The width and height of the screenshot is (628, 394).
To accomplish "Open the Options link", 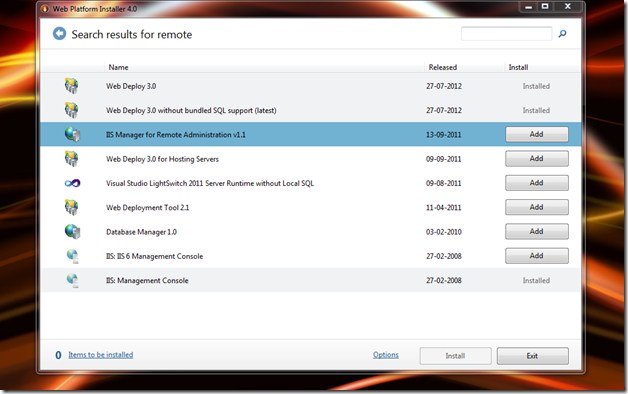I will [x=386, y=355].
